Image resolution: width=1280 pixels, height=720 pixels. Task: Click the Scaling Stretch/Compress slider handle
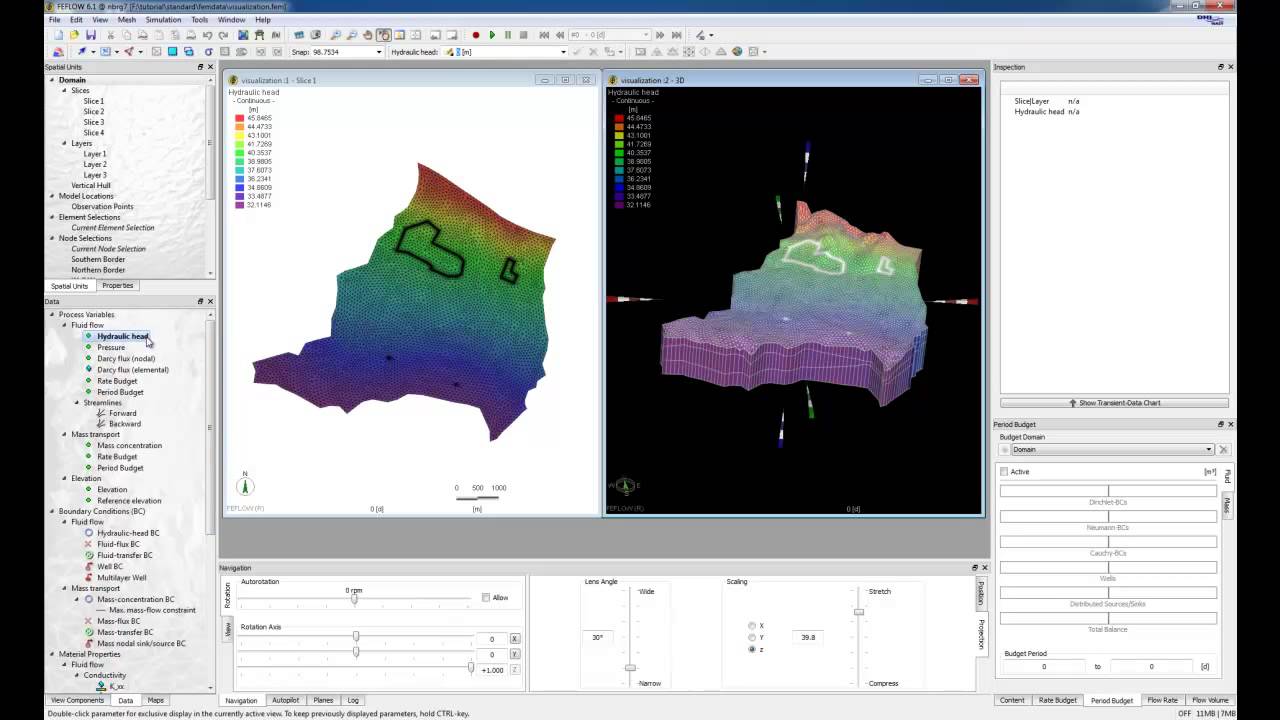[859, 612]
